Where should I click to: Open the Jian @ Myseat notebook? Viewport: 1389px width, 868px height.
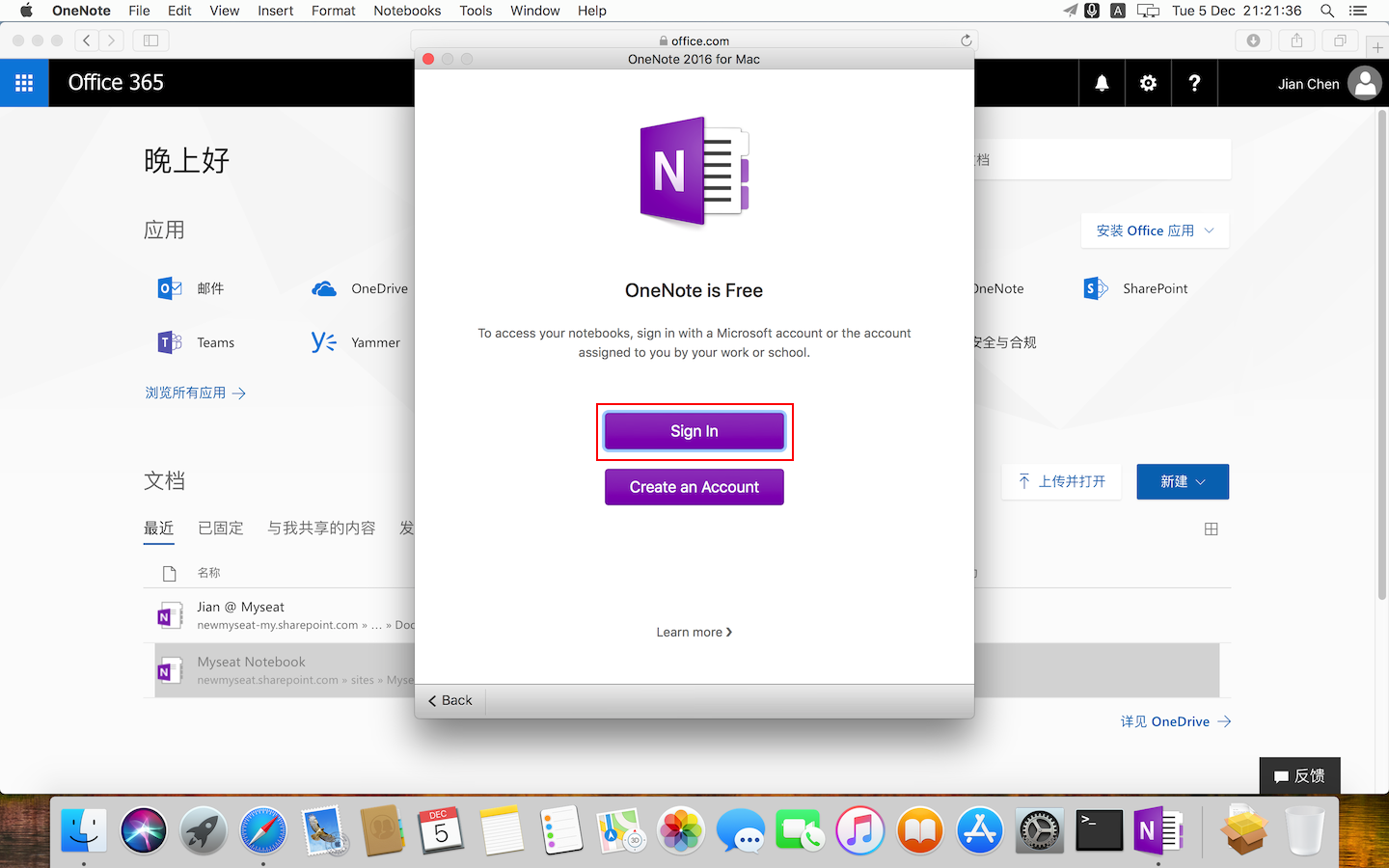pos(240,607)
